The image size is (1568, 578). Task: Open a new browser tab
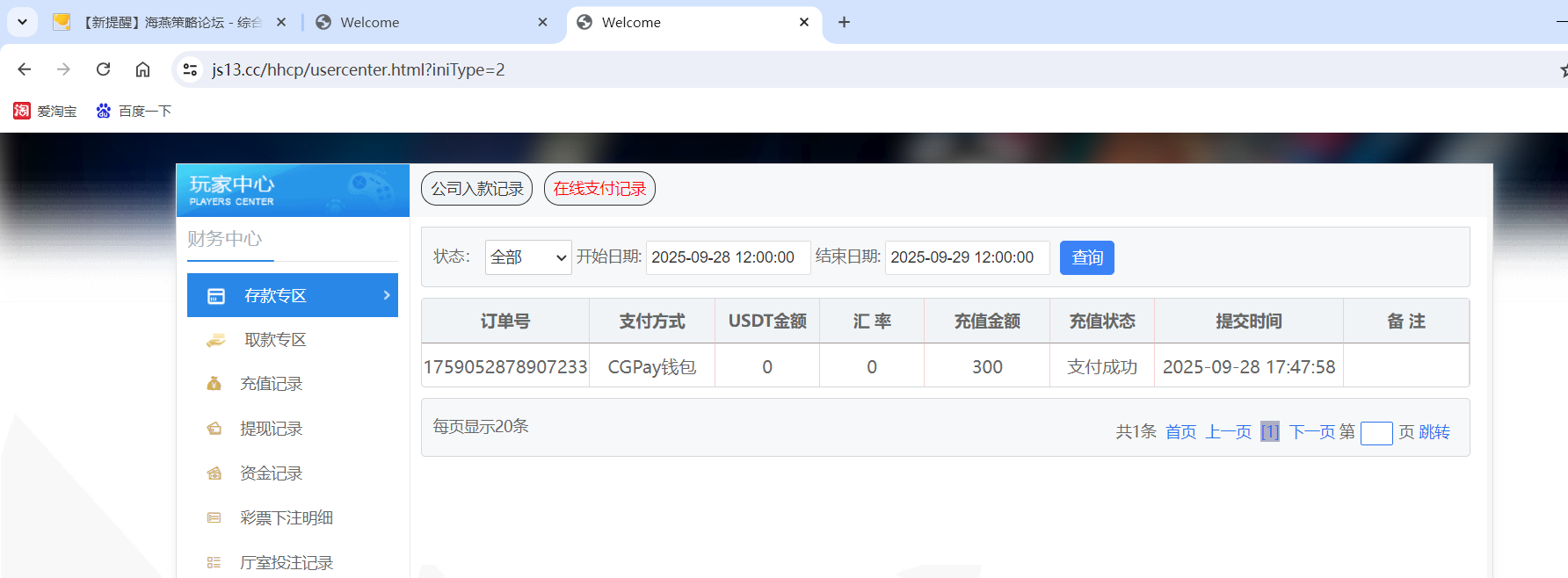pos(844,22)
